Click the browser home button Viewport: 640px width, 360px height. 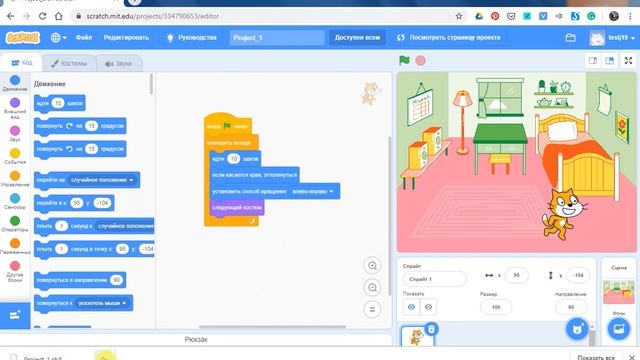pyautogui.click(x=59, y=16)
